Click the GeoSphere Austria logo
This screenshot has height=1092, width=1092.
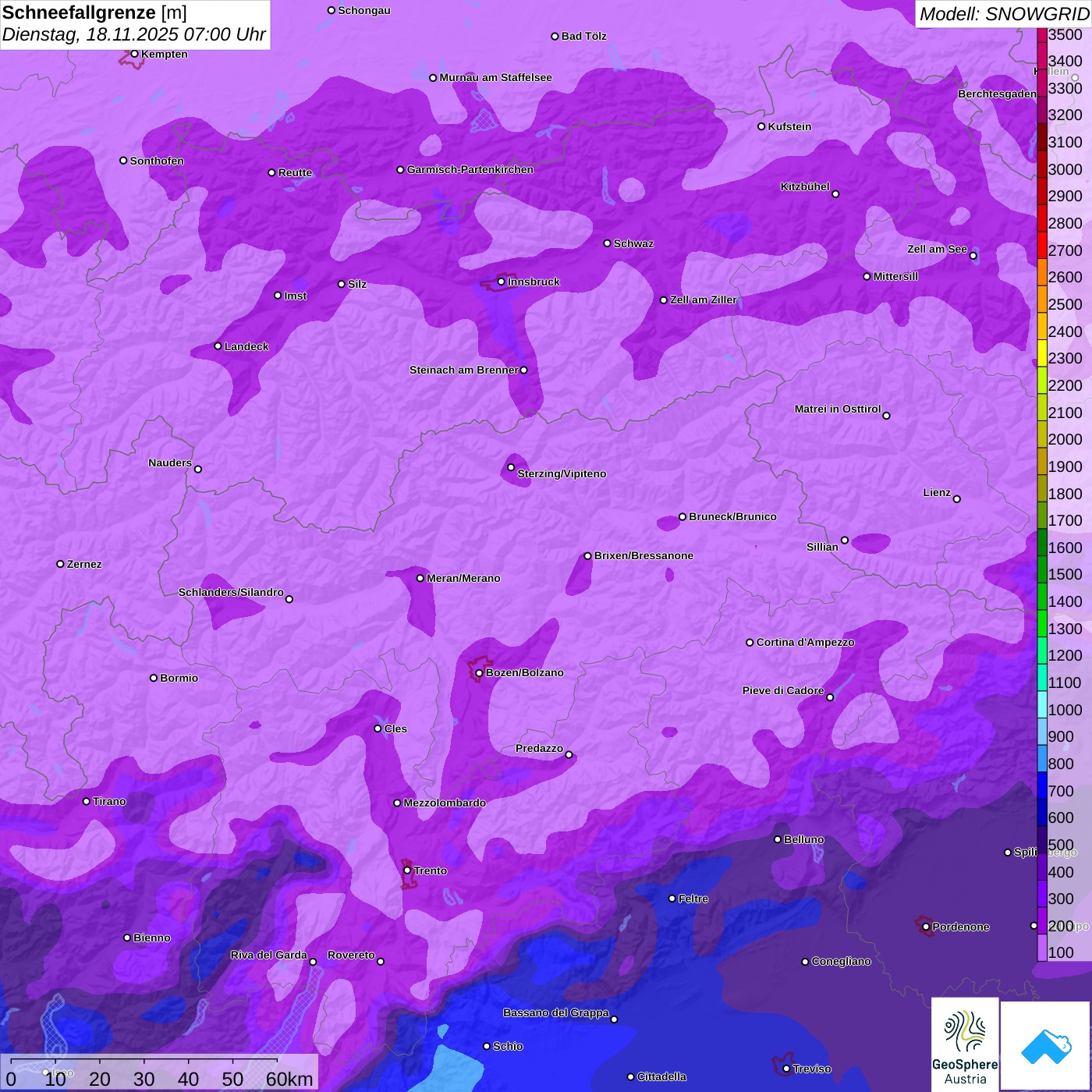[x=965, y=1044]
